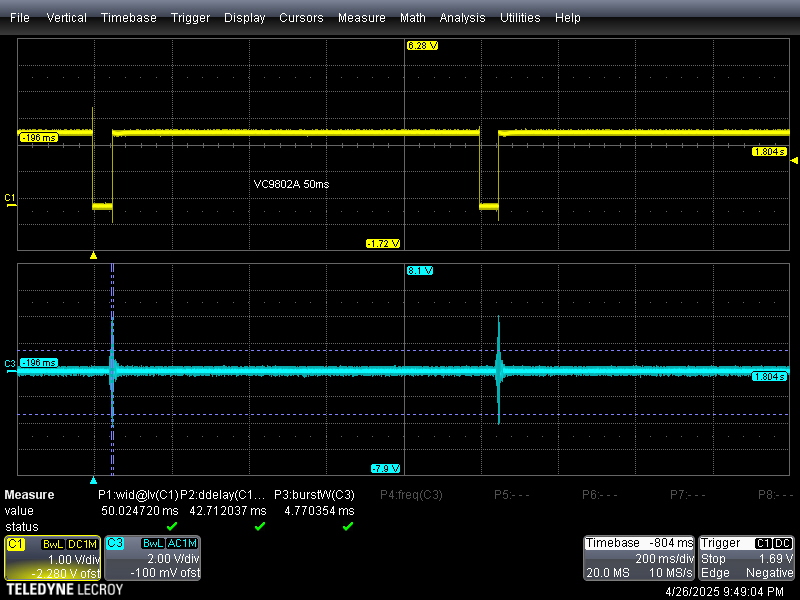Click the DC coupling badge in Trigger descriptor

pyautogui.click(x=783, y=544)
